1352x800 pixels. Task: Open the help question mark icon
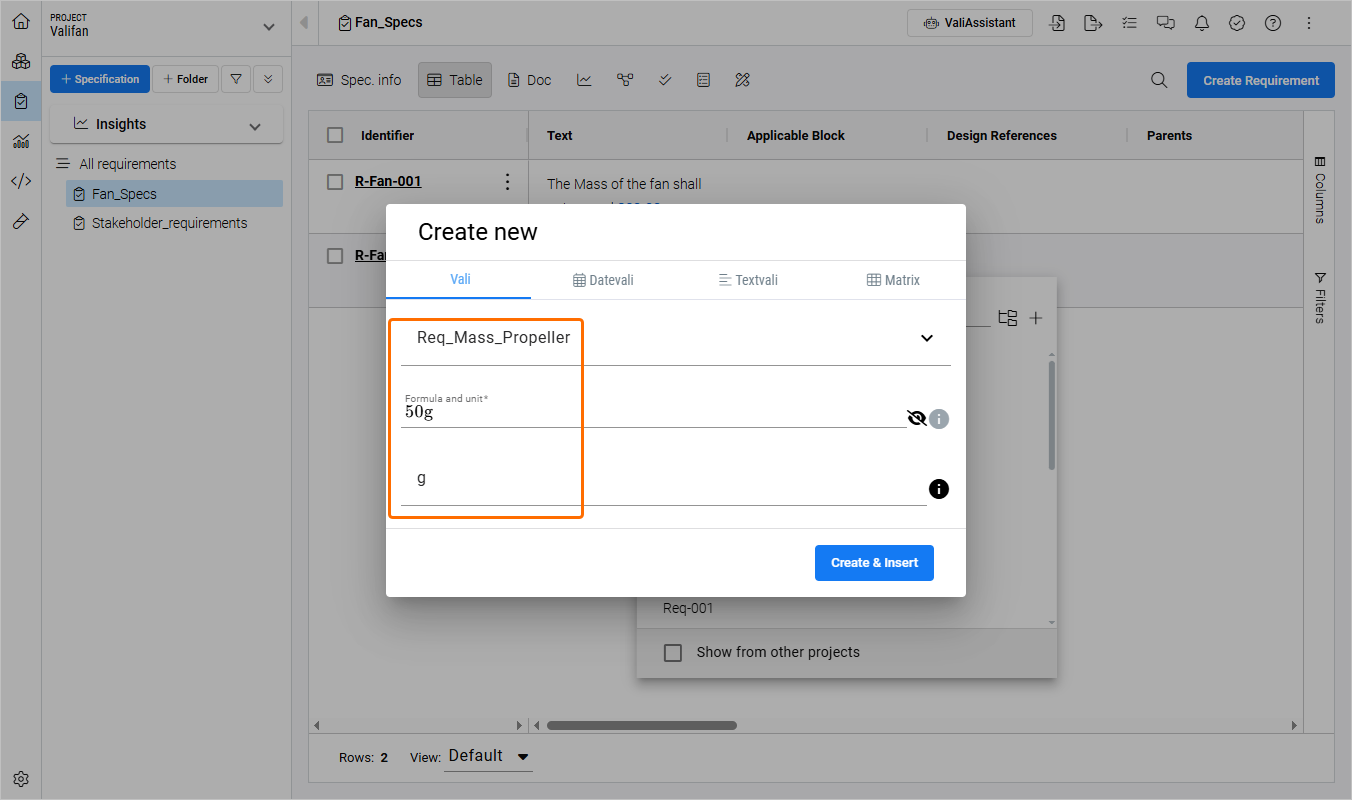click(x=1273, y=23)
